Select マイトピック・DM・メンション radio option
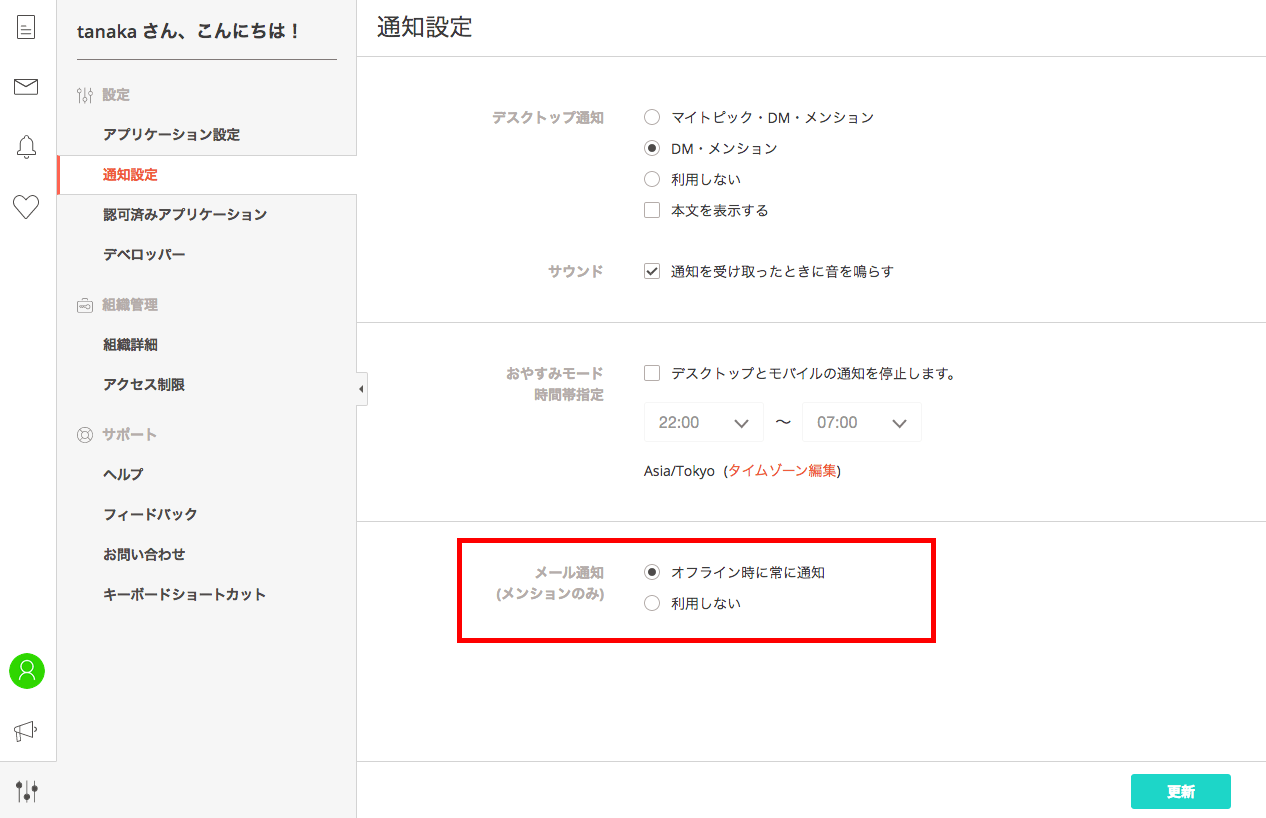This screenshot has width=1266, height=818. point(652,117)
